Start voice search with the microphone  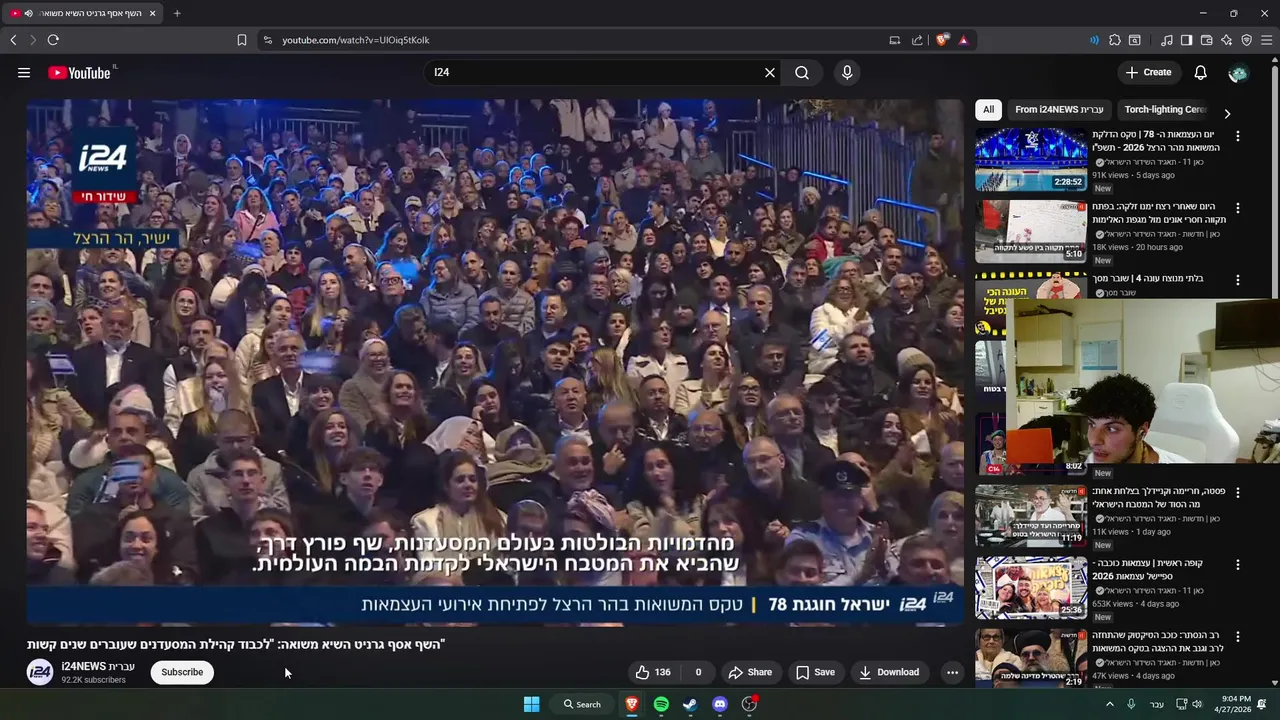point(847,72)
